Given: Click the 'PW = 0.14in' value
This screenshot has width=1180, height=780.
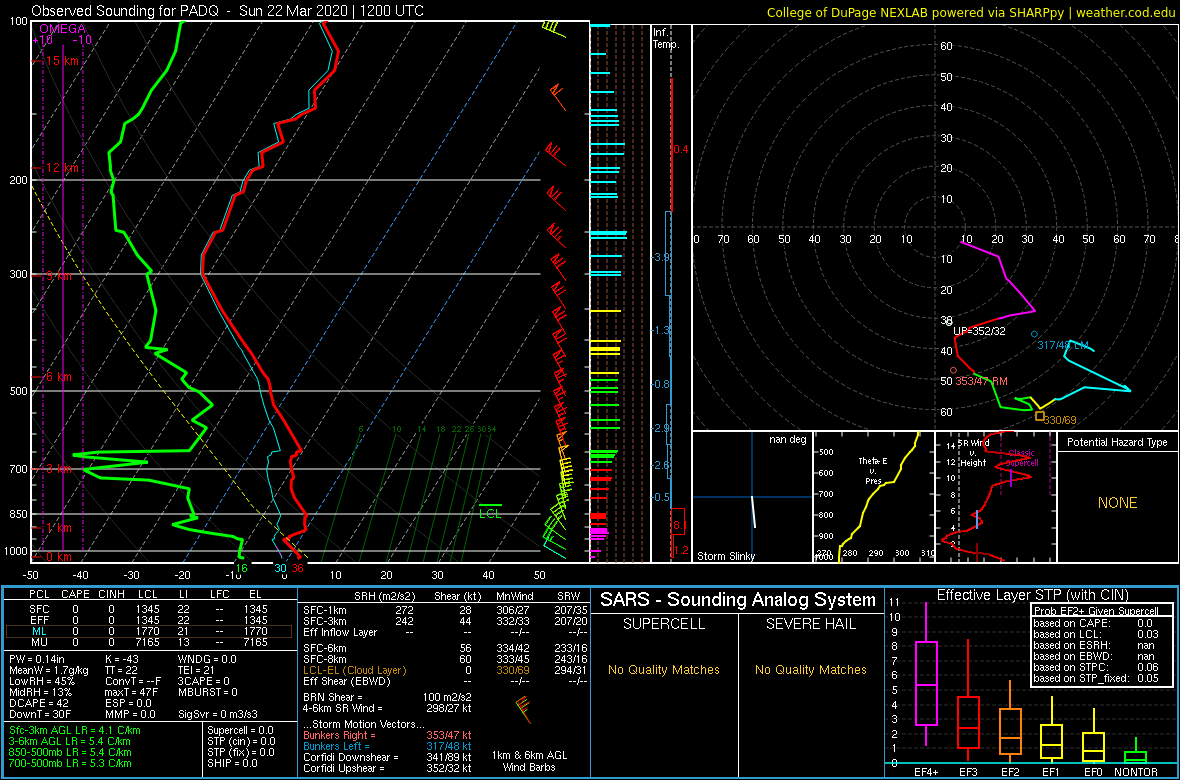Looking at the screenshot, I should (38, 660).
